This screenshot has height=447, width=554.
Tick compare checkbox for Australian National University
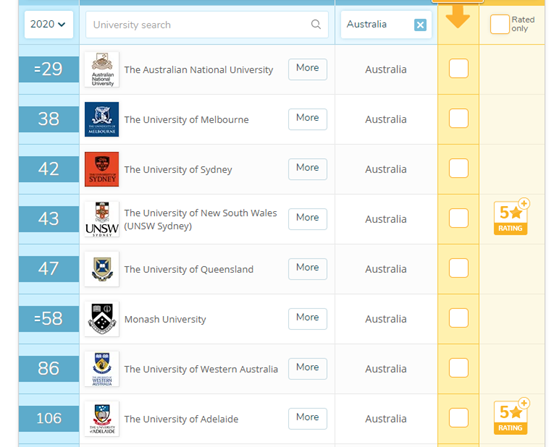pyautogui.click(x=459, y=68)
